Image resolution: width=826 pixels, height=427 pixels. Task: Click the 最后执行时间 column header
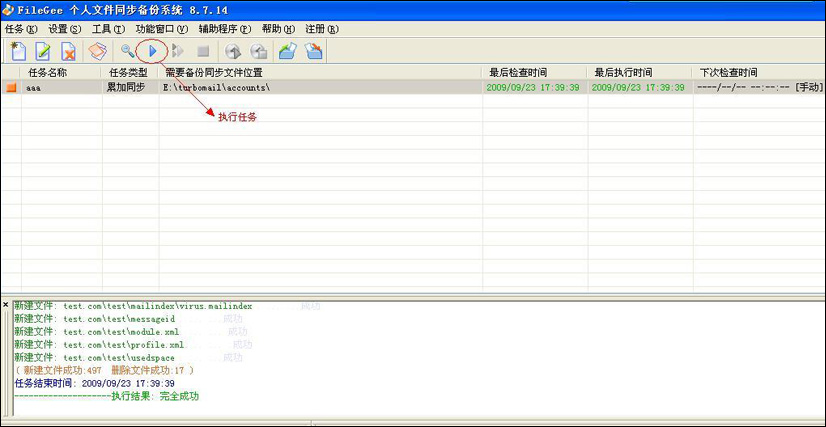(x=623, y=73)
